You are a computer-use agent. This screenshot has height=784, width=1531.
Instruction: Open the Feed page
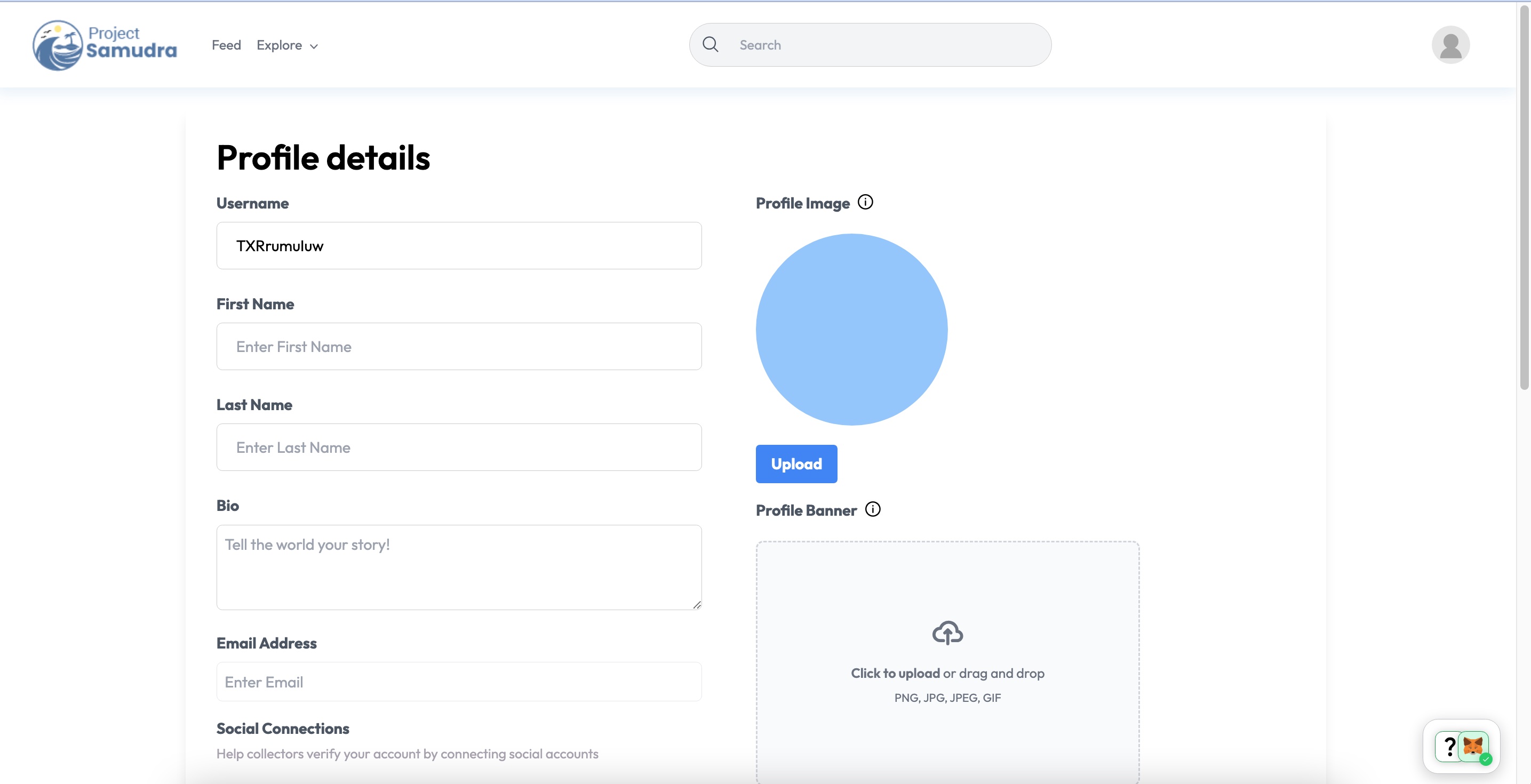tap(226, 45)
